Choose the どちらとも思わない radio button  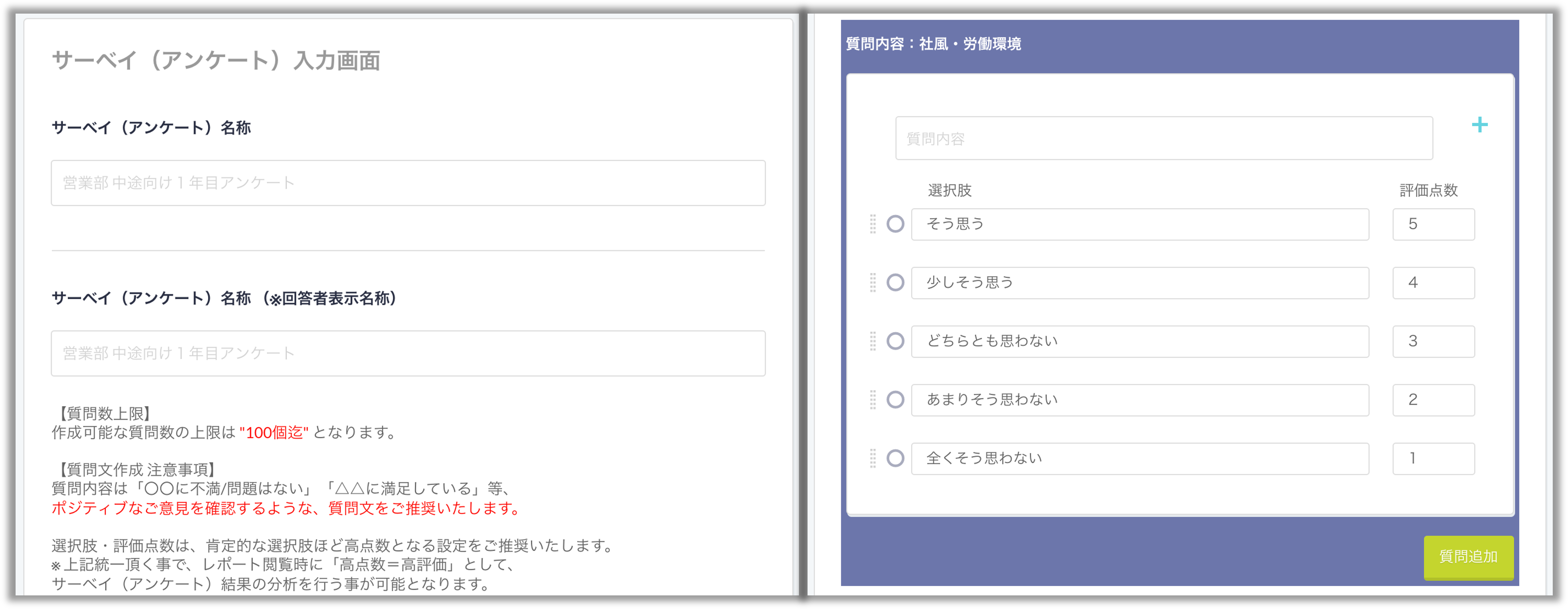(895, 341)
